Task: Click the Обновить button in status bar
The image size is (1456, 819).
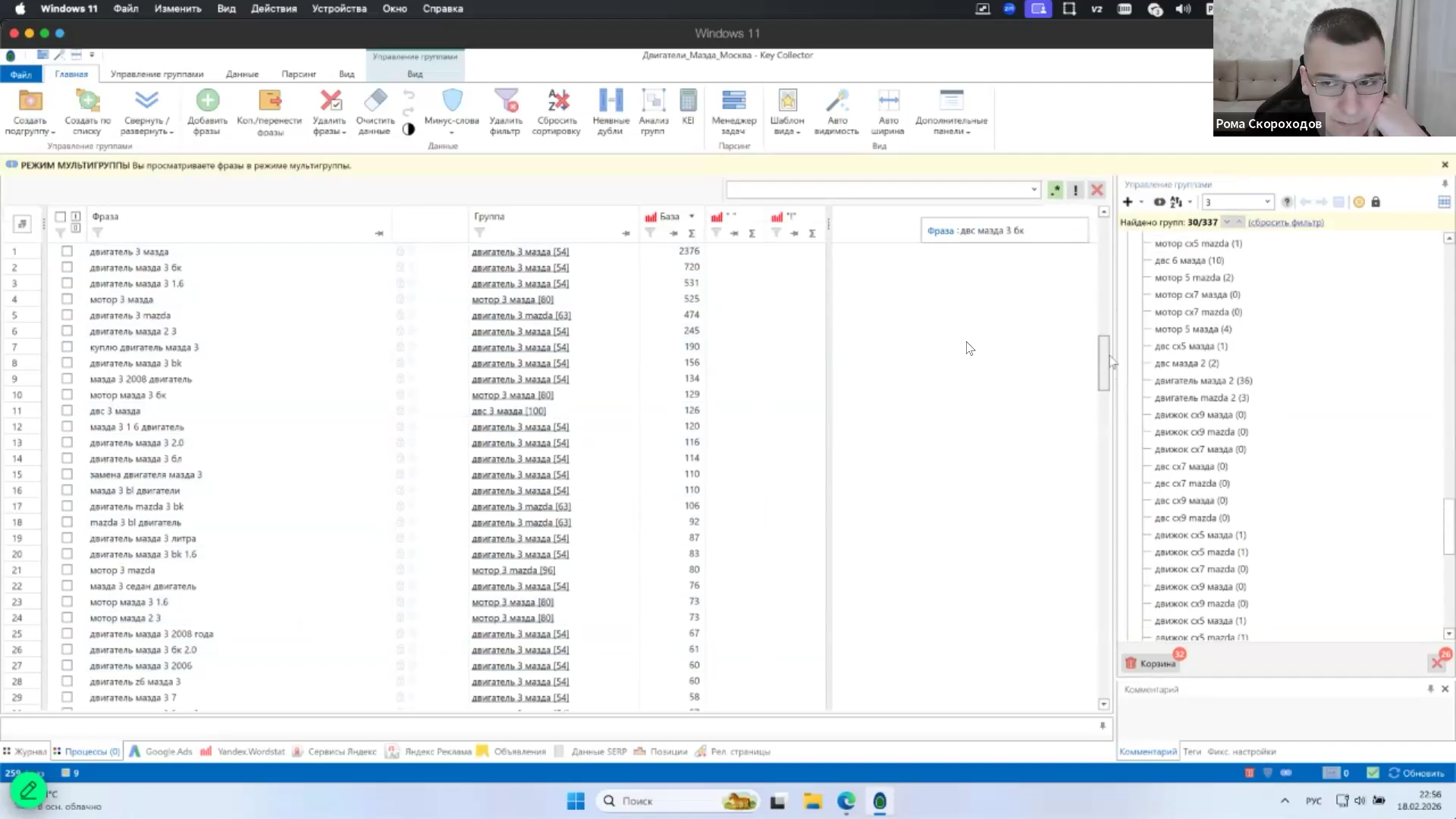Action: [x=1417, y=773]
